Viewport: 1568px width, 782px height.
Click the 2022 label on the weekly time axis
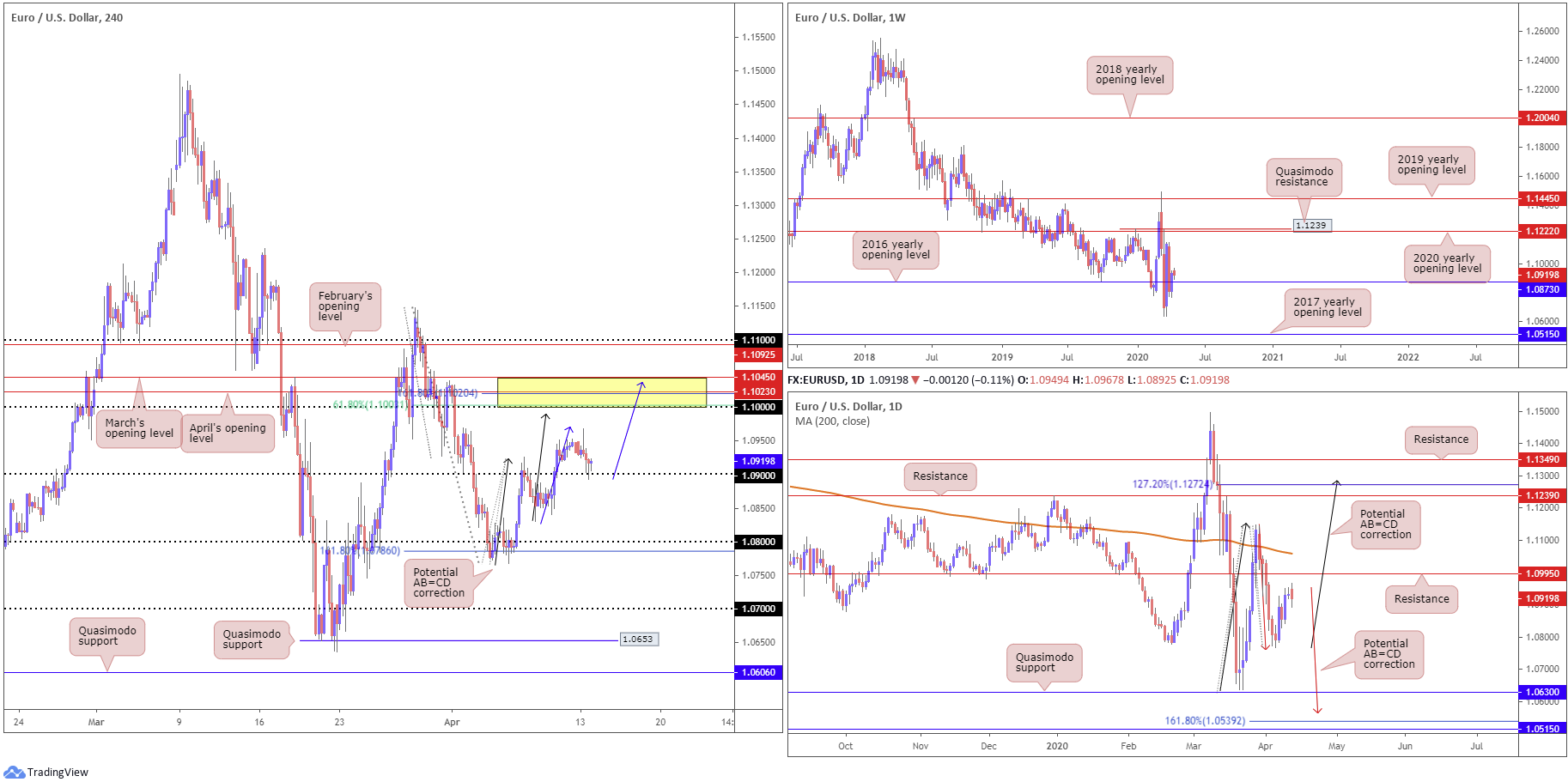point(1408,357)
